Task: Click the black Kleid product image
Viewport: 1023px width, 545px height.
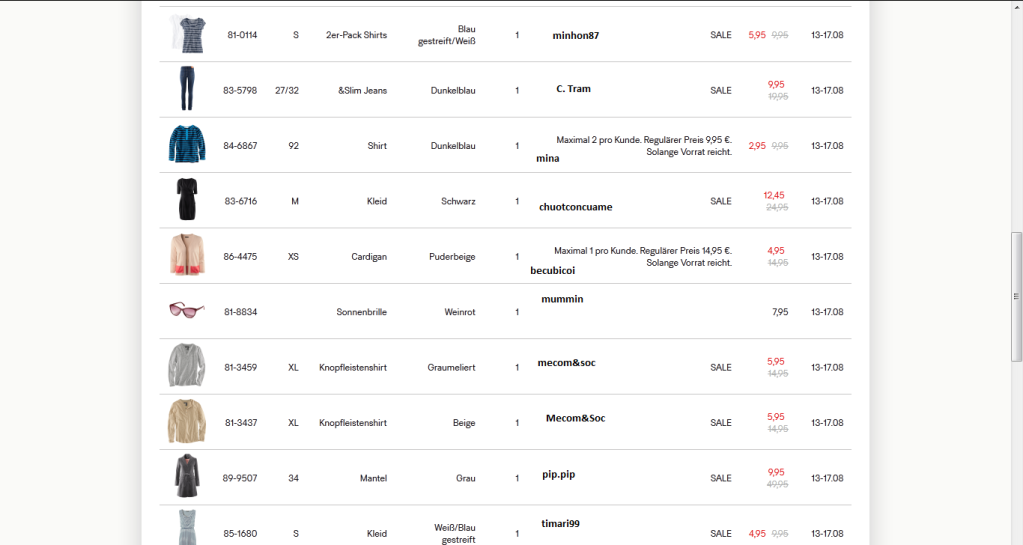Action: point(187,200)
